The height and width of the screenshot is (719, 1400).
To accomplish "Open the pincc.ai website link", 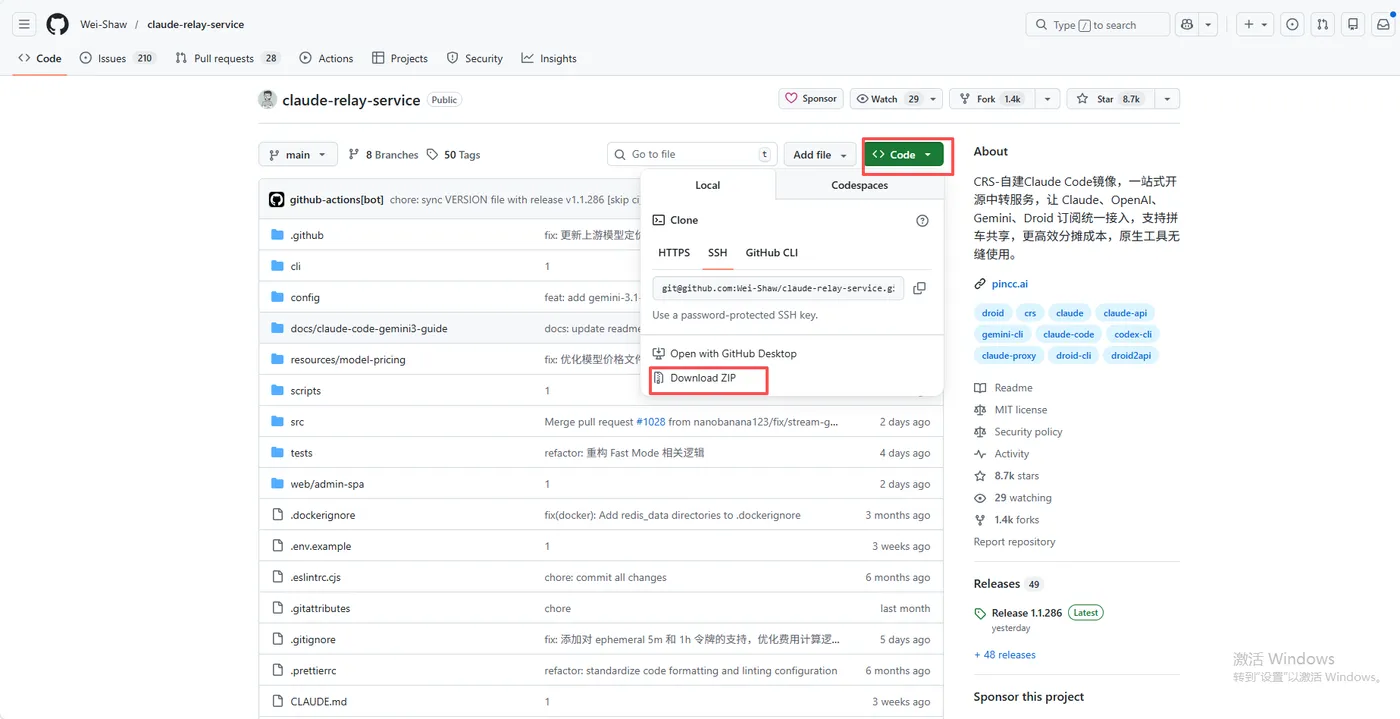I will (x=1010, y=284).
